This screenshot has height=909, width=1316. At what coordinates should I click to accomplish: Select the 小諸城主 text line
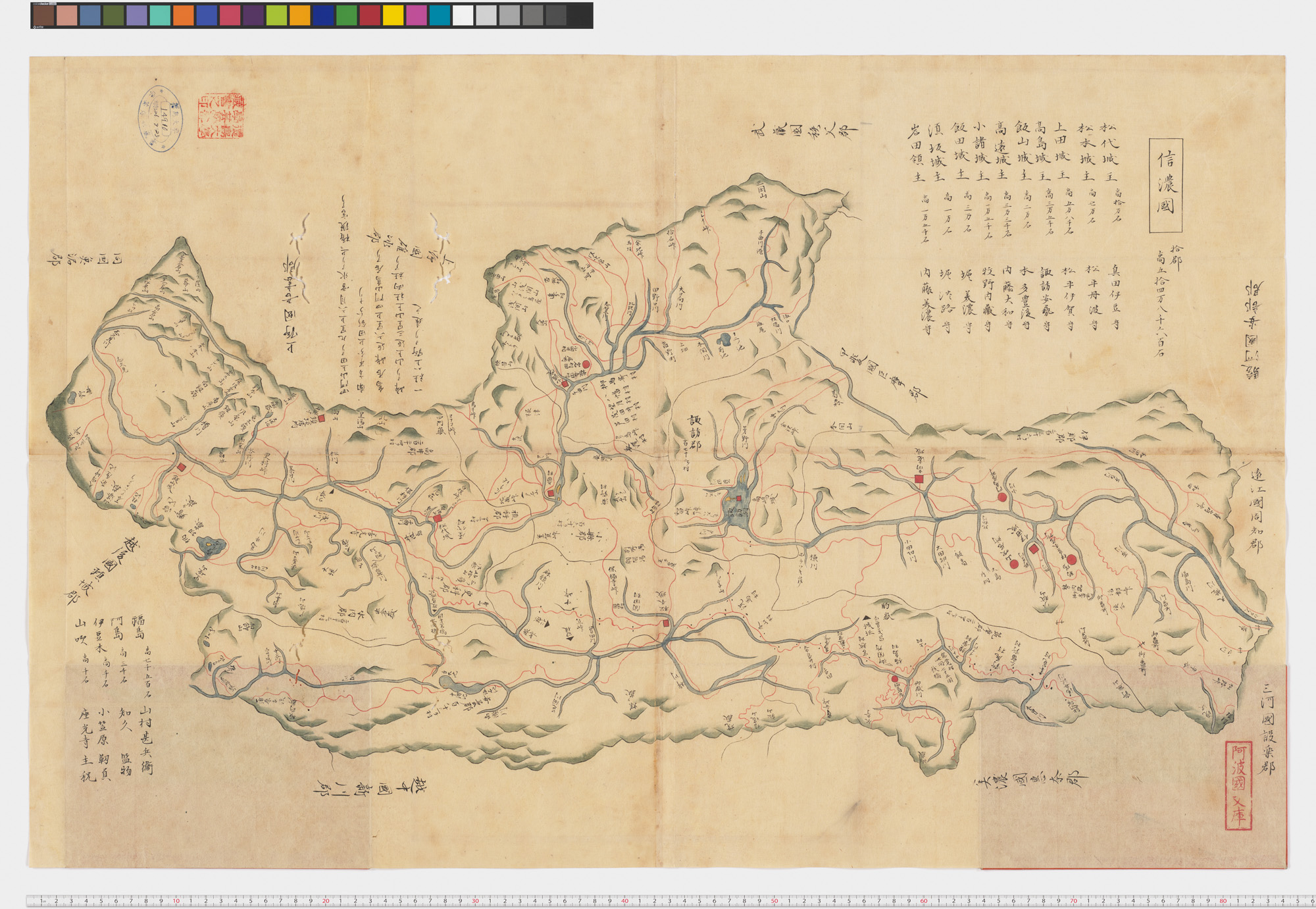pos(980,151)
